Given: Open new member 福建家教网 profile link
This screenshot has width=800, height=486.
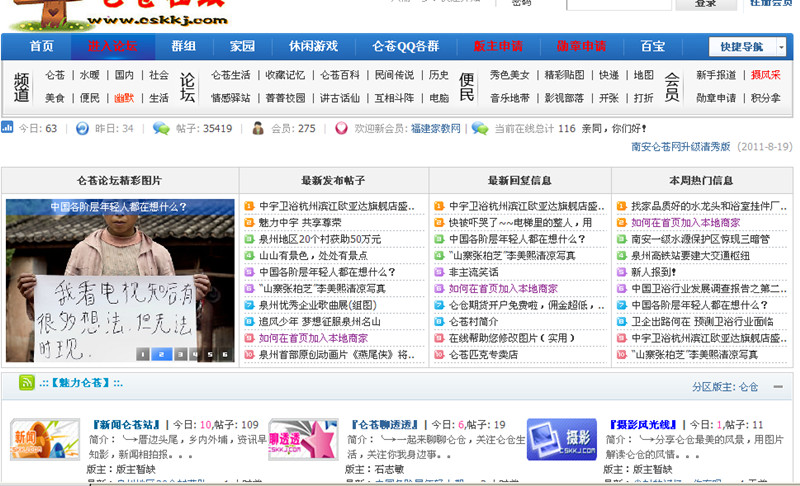Looking at the screenshot, I should [x=436, y=129].
